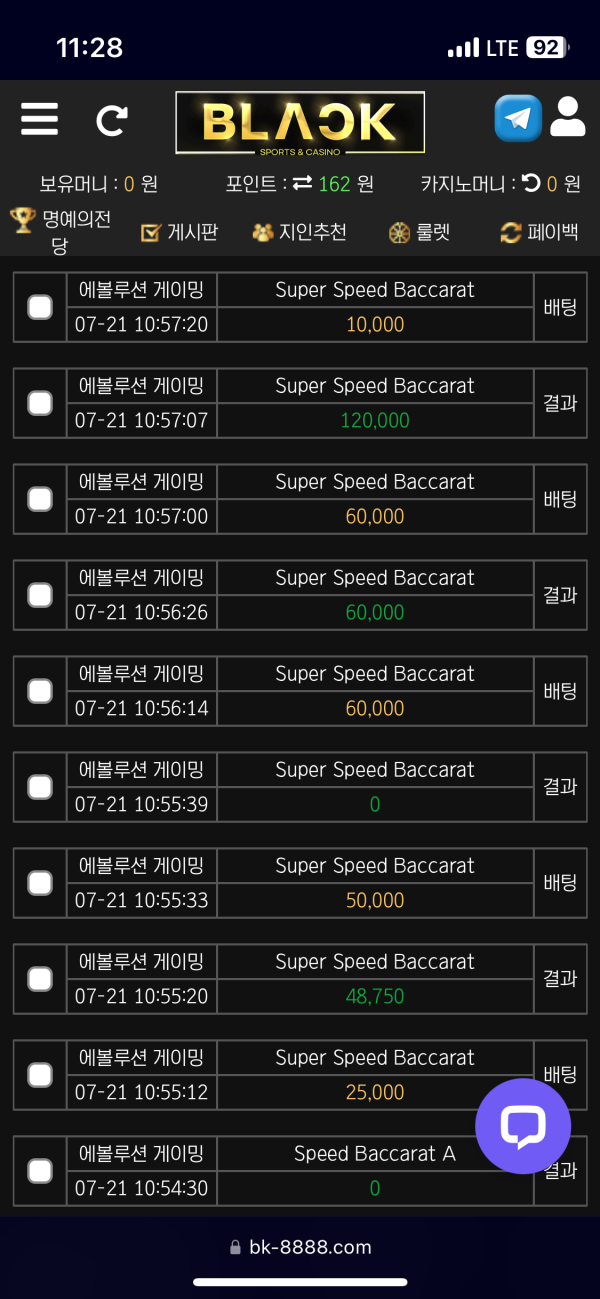
Task: Open the 지인추천 referral page
Action: (x=300, y=232)
